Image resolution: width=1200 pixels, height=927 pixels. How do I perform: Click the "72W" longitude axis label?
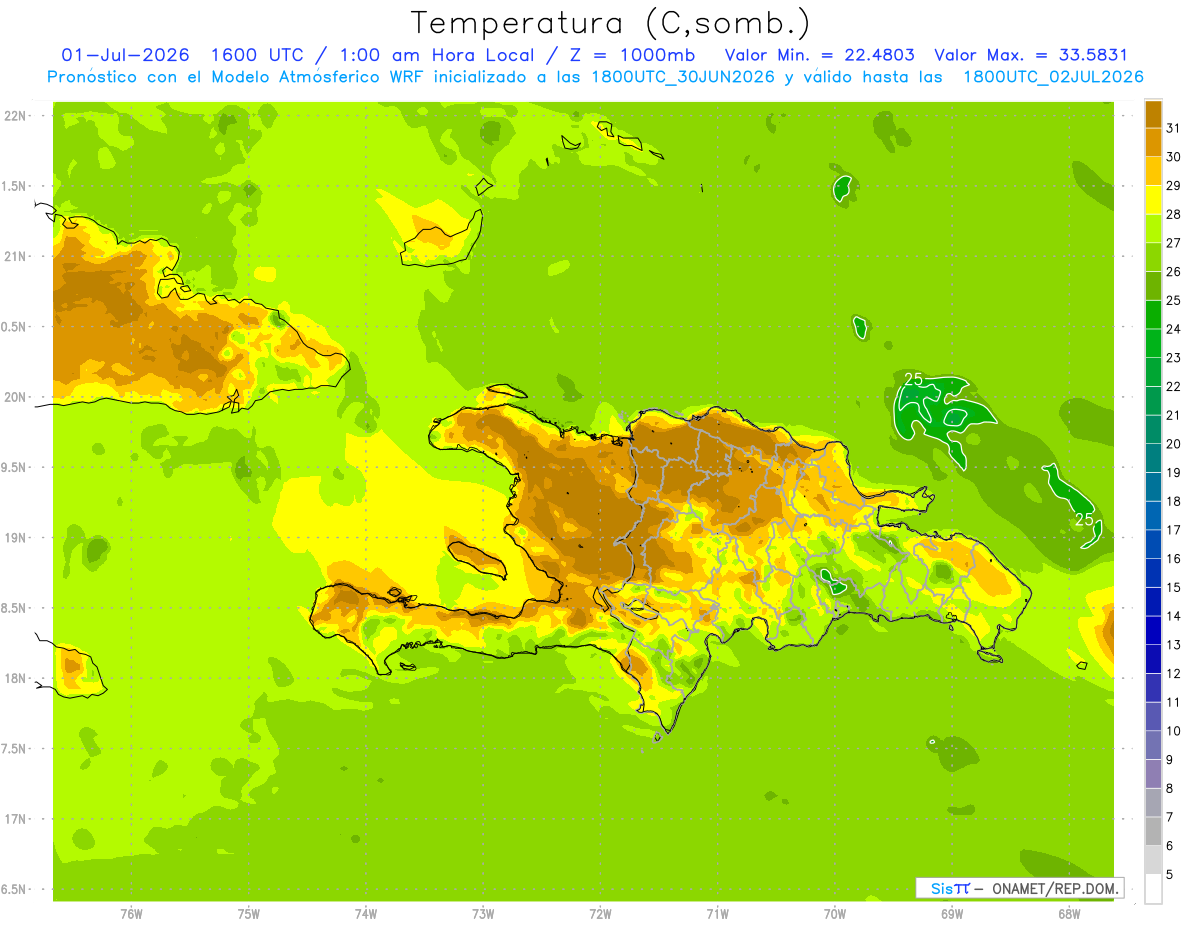point(600,914)
